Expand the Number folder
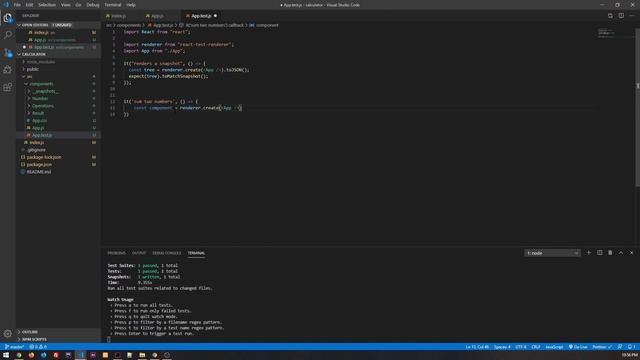This screenshot has height=360, width=640. click(58, 98)
